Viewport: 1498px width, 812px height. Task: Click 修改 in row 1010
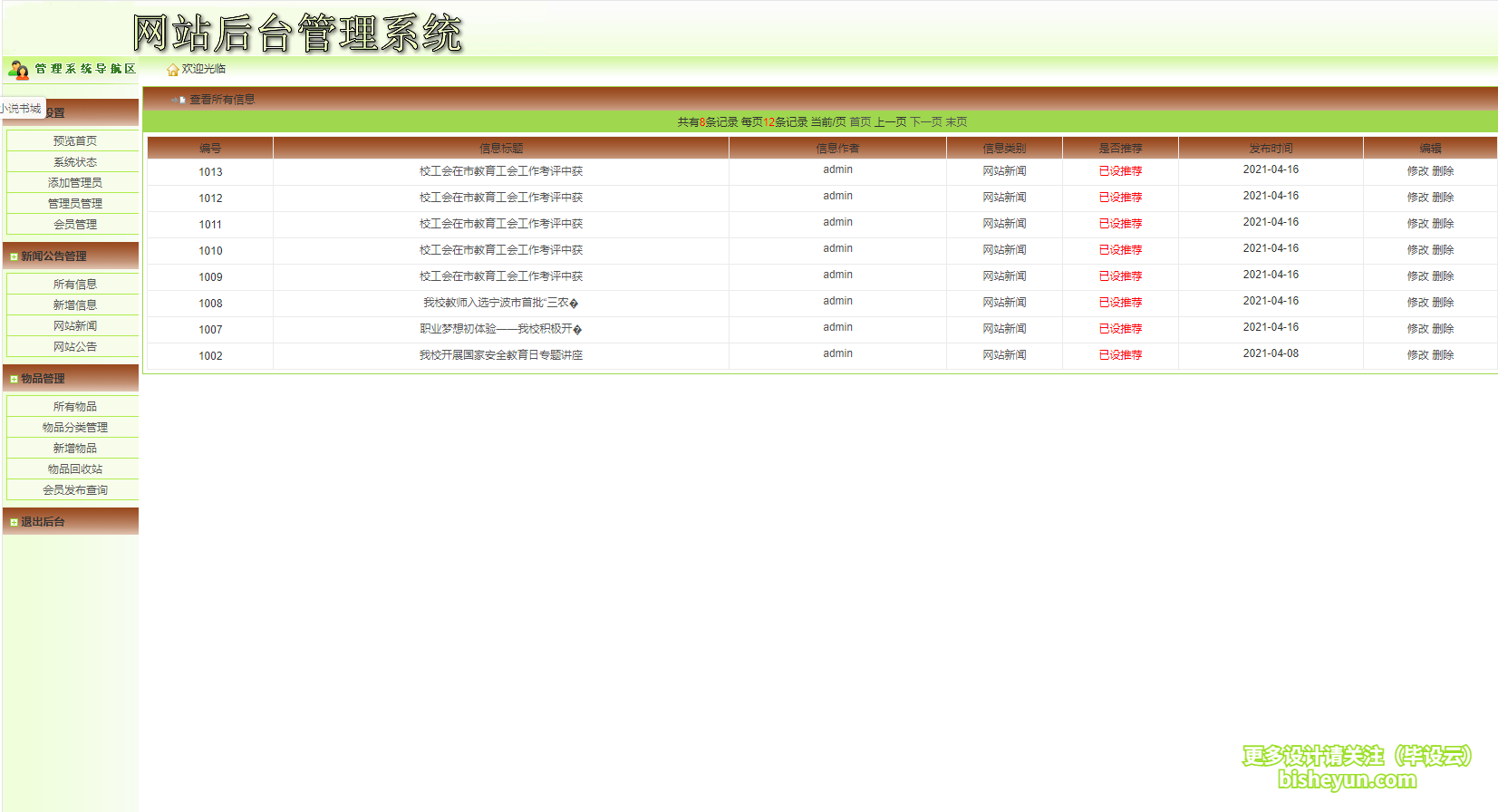[1417, 249]
